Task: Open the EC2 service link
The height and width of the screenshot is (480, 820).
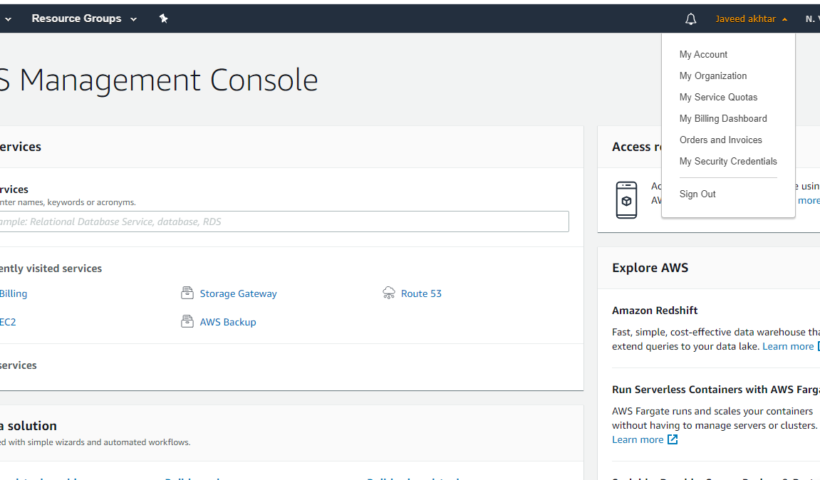Action: click(8, 322)
